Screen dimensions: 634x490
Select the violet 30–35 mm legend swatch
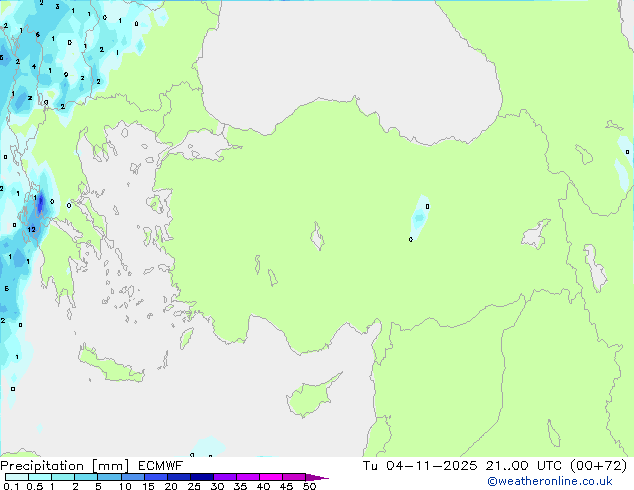click(x=225, y=477)
